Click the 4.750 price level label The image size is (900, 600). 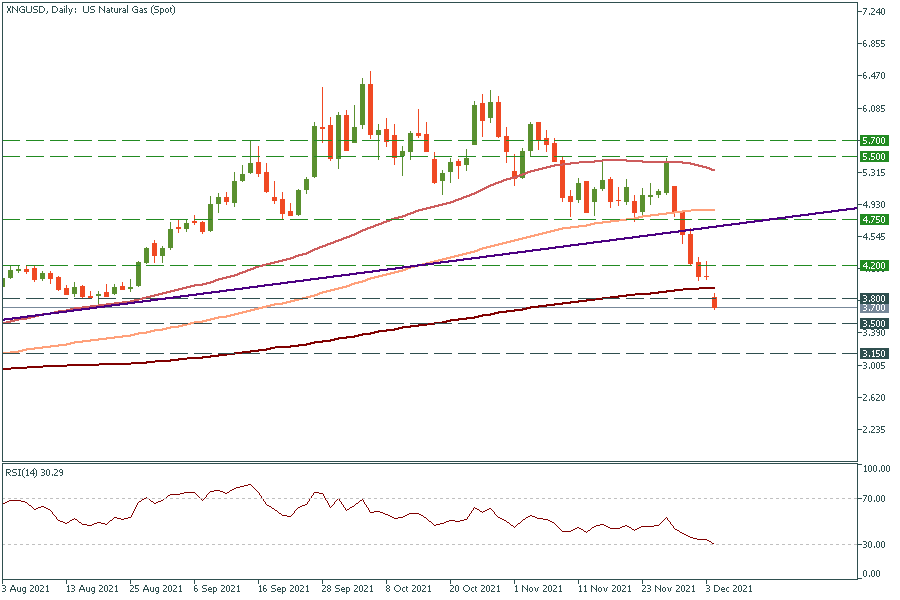875,219
